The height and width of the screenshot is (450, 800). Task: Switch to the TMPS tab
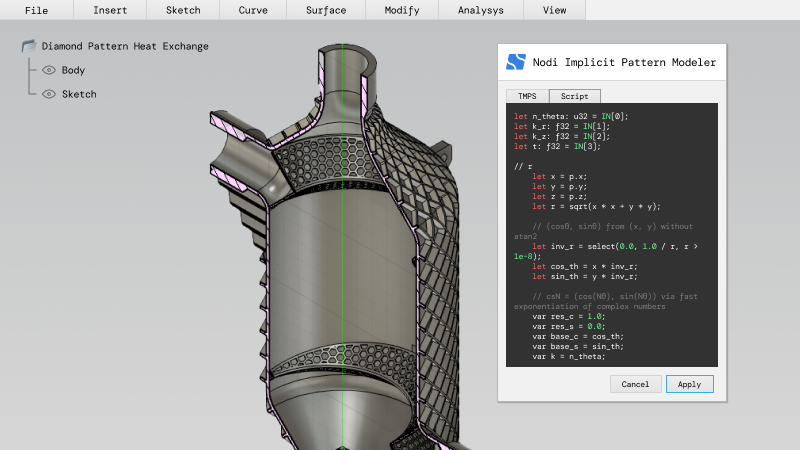(x=527, y=96)
